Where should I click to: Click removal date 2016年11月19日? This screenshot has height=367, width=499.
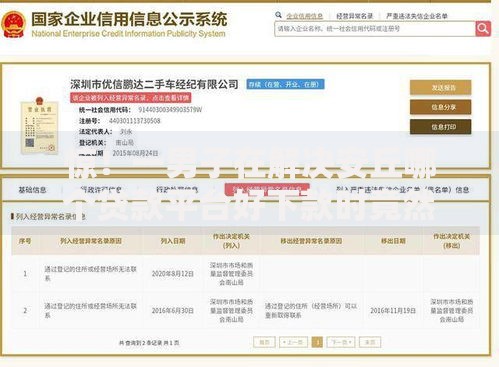pyautogui.click(x=393, y=311)
